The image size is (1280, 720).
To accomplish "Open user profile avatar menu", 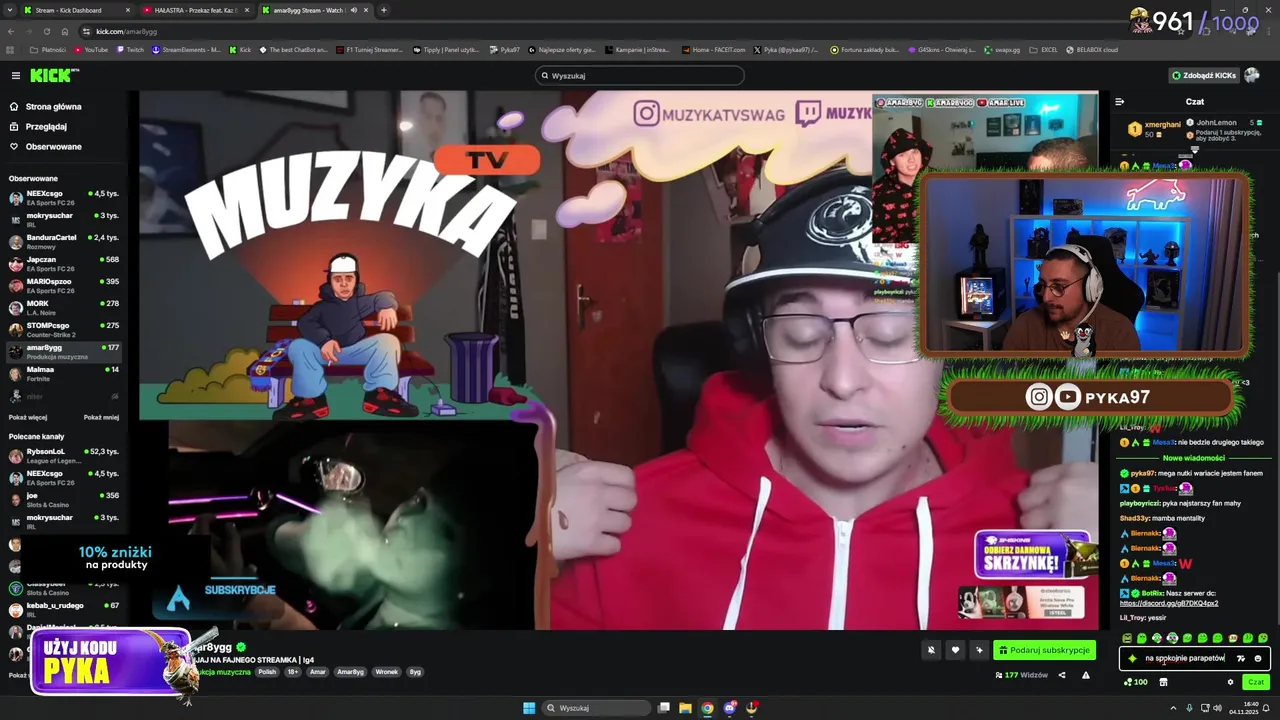I will pos(1252,75).
